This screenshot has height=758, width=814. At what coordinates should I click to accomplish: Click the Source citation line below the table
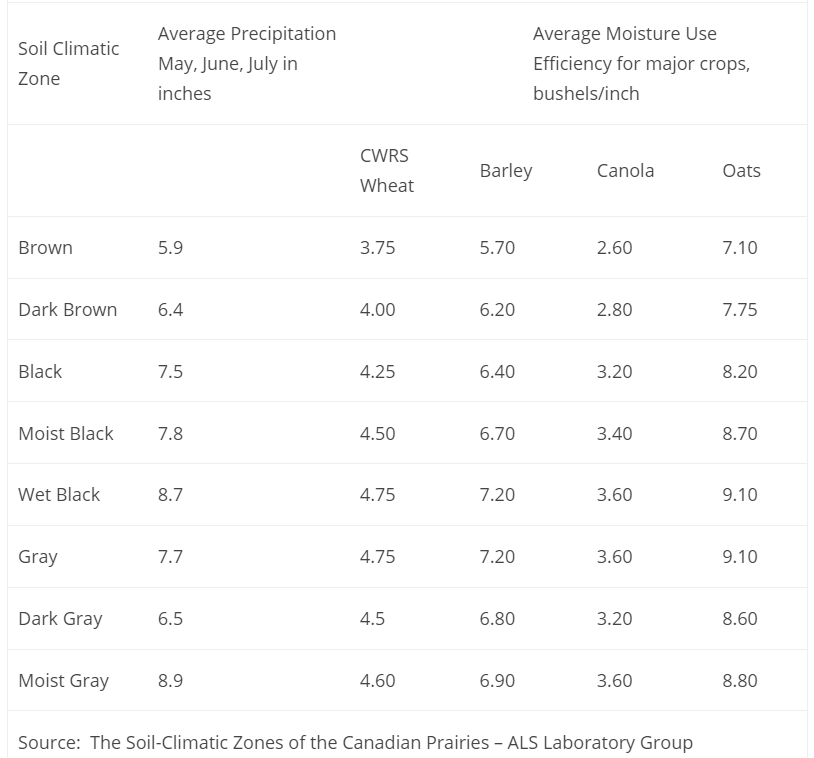tap(355, 743)
